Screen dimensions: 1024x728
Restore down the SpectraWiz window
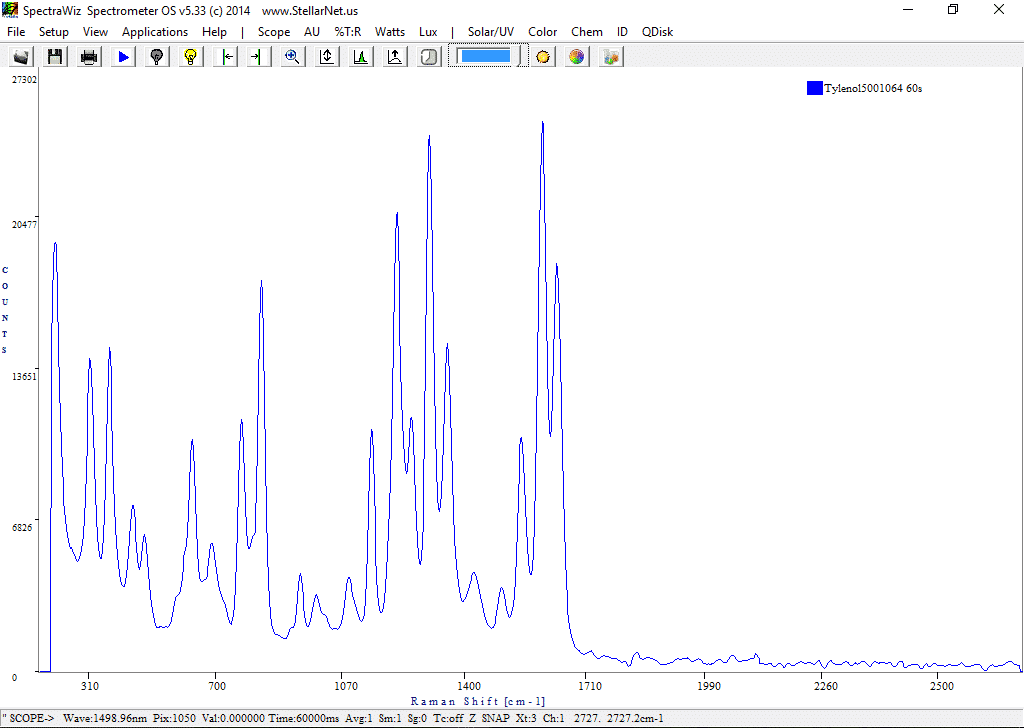click(x=953, y=9)
